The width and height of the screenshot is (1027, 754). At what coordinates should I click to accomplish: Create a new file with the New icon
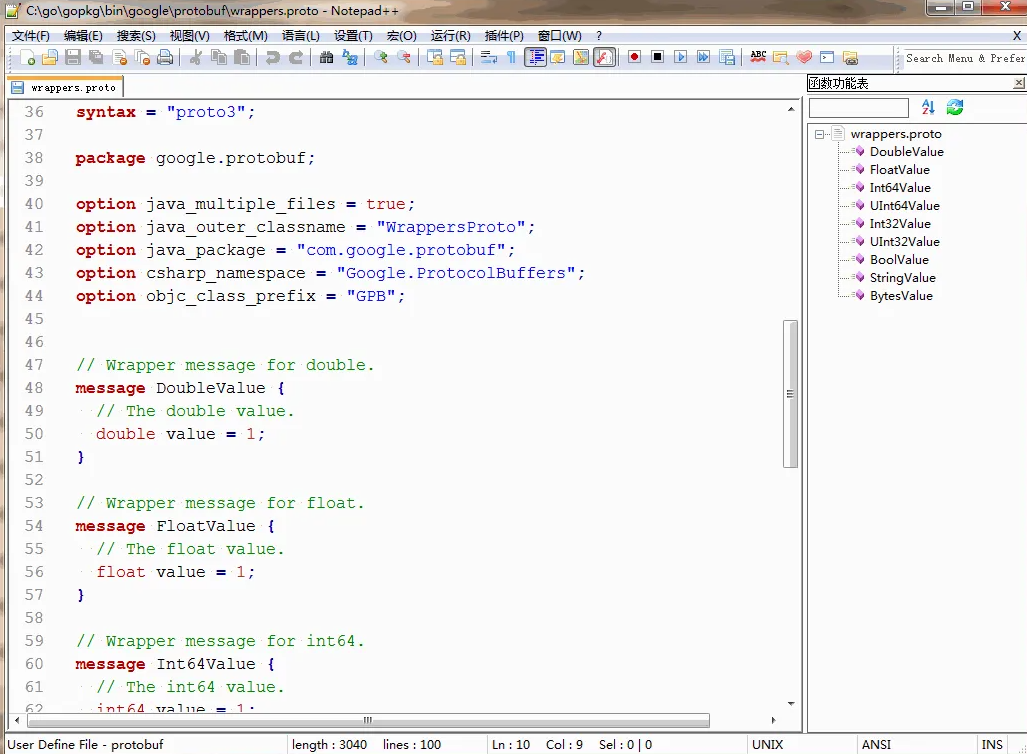click(x=28, y=58)
